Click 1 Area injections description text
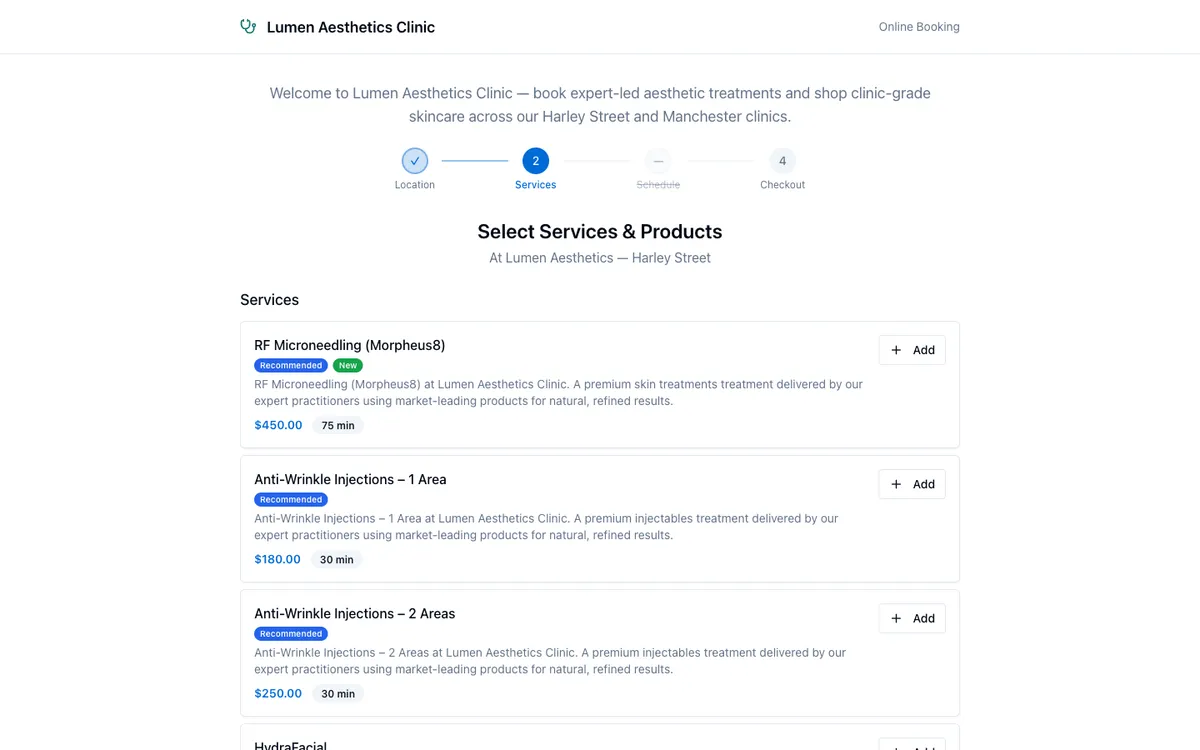This screenshot has width=1200, height=750. (546, 526)
